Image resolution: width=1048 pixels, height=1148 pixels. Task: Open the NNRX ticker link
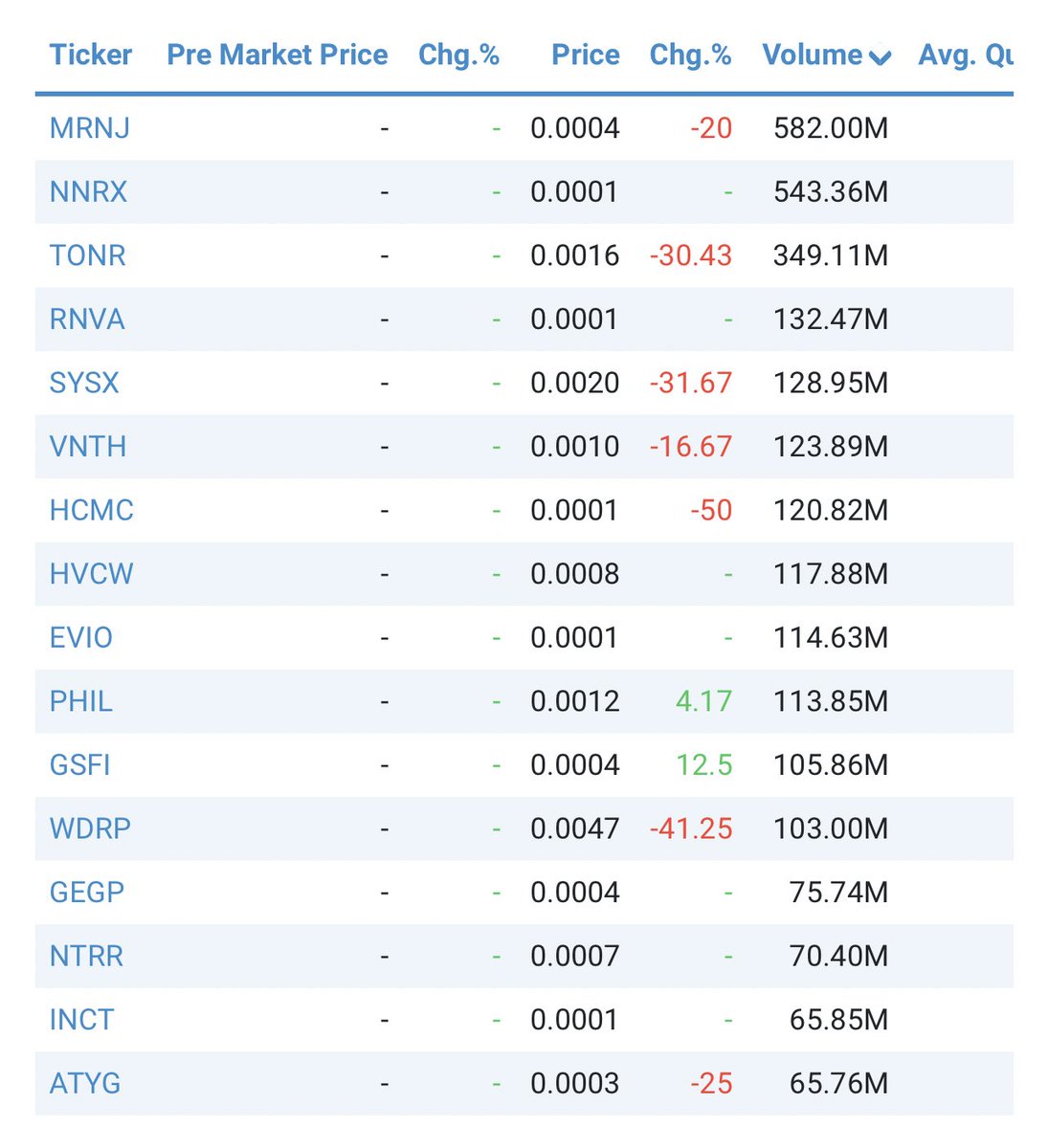88,191
